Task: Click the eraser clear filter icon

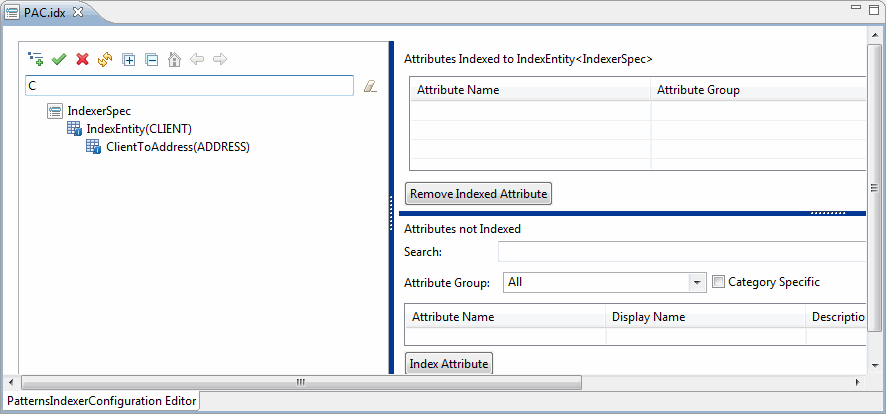Action: click(x=370, y=86)
